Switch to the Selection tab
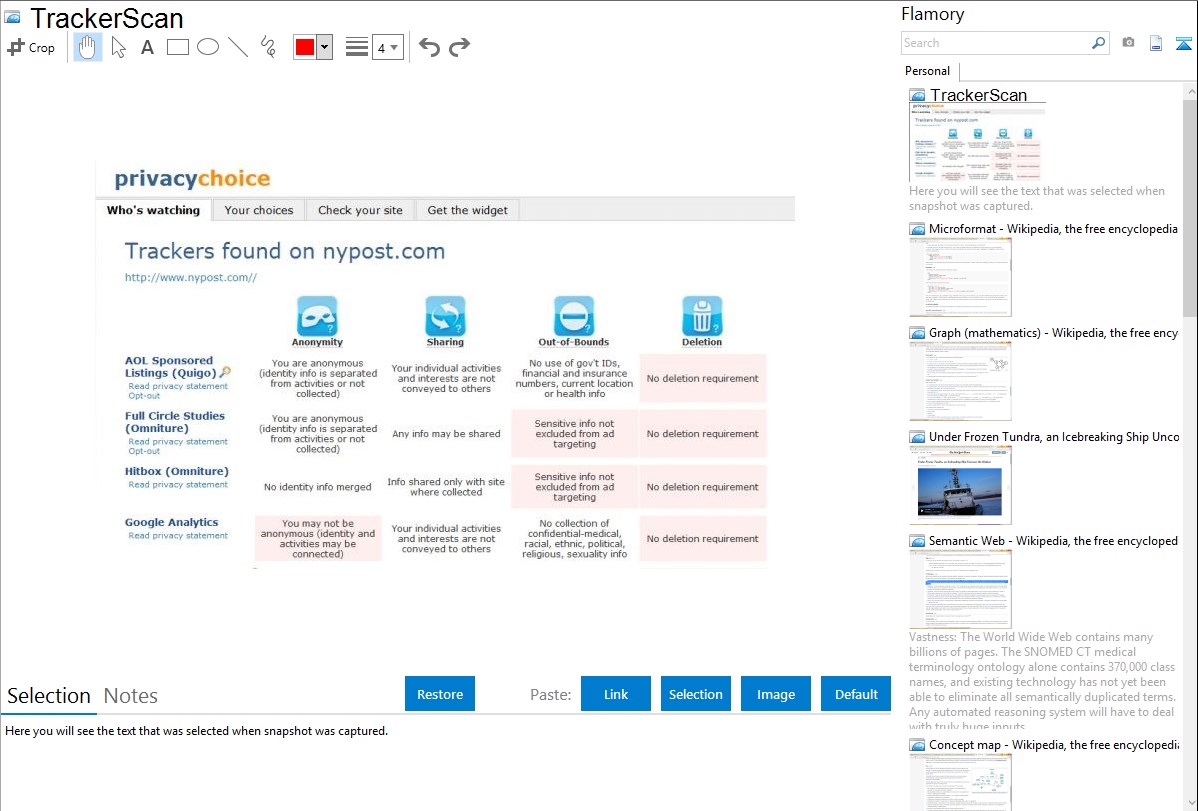Viewport: 1198px width, 811px height. click(49, 696)
